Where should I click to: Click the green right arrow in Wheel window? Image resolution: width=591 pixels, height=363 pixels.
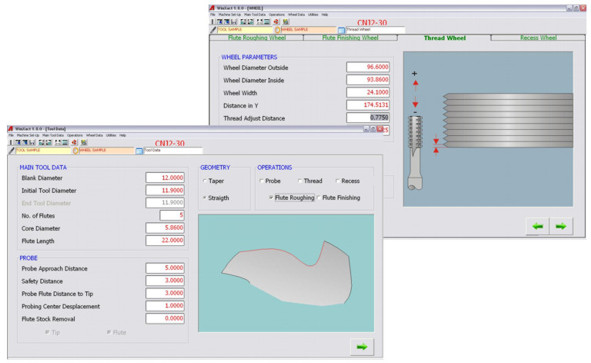tap(561, 226)
